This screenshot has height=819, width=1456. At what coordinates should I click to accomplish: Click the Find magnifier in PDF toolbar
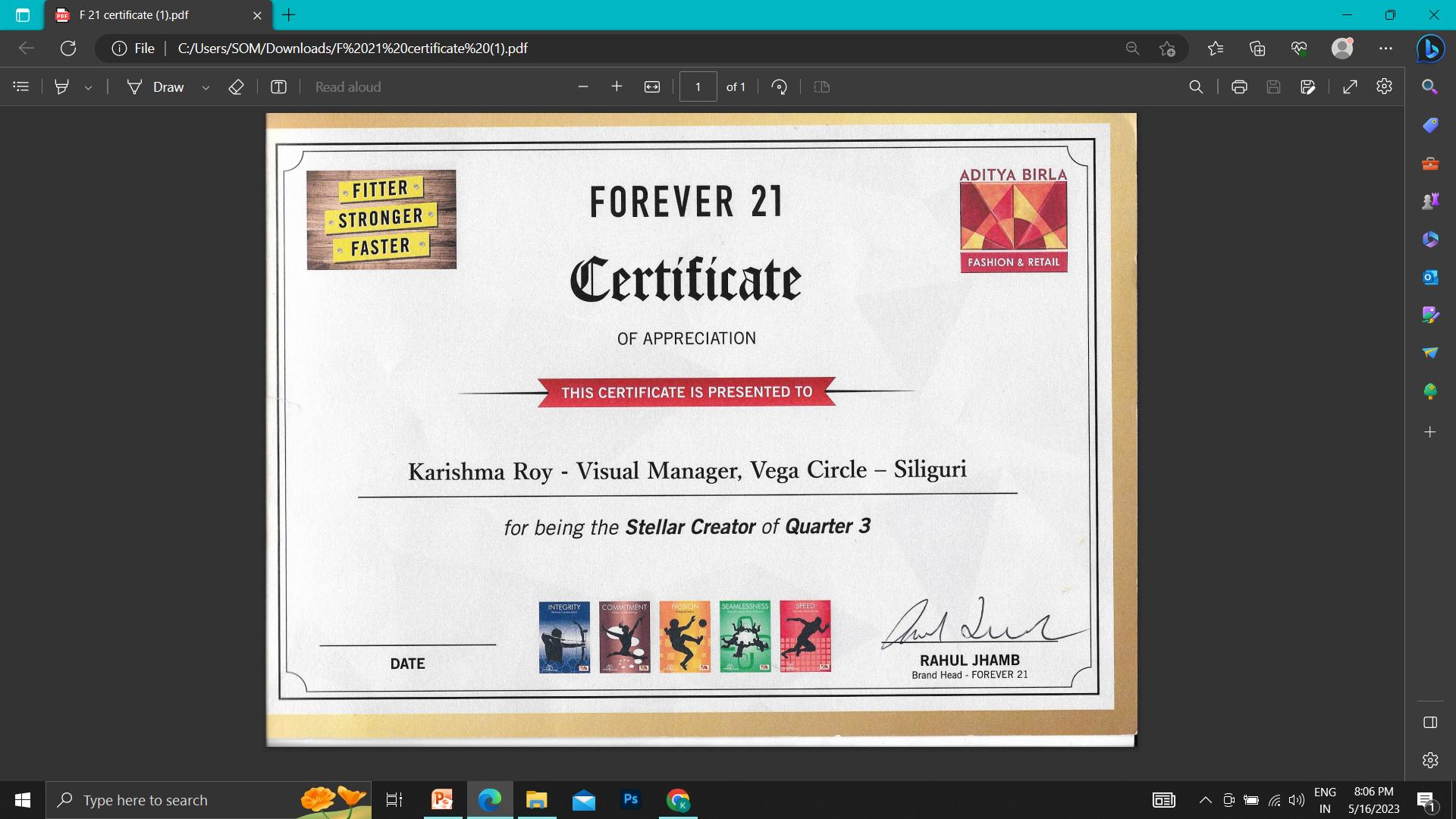click(1196, 87)
